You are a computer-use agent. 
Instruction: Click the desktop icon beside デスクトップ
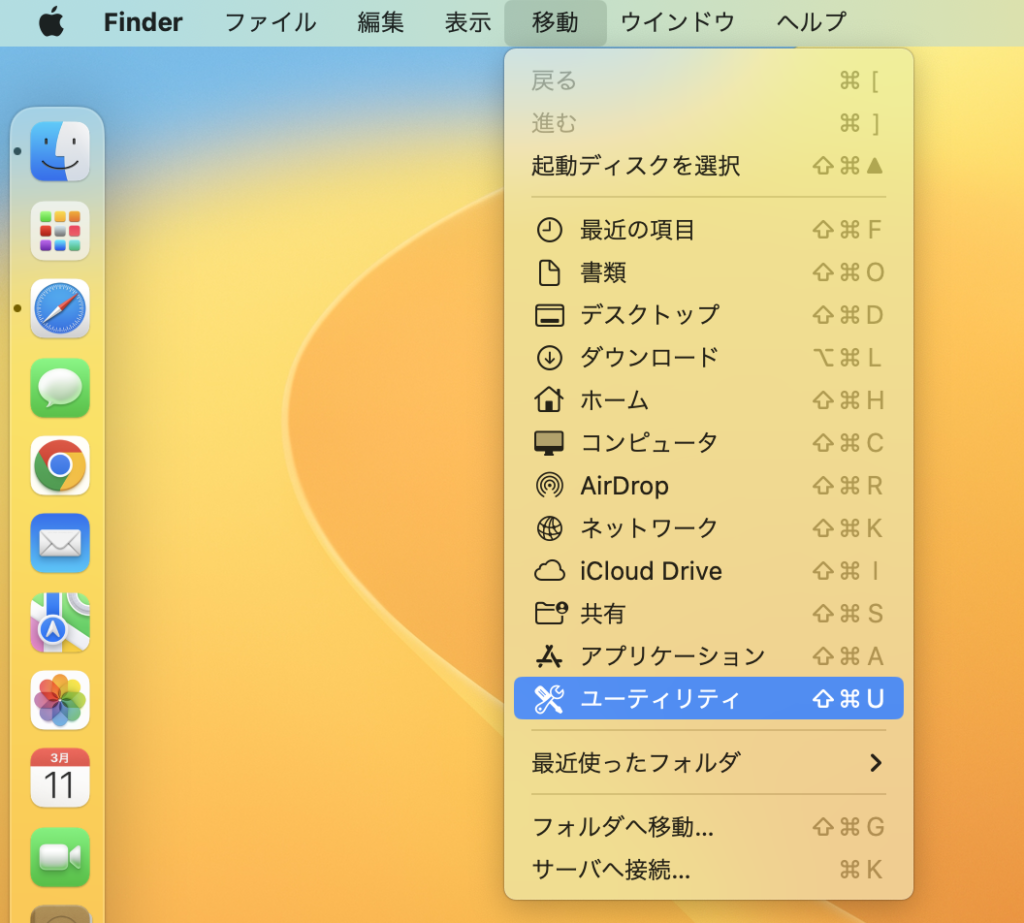[x=549, y=315]
